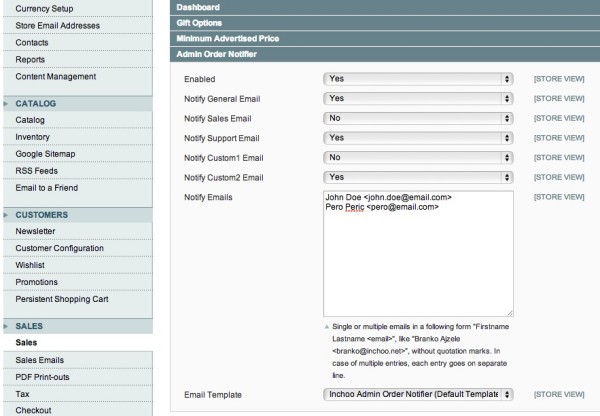Viewport: 600px width, 416px height.
Task: Click inside the Notify Emails textarea
Action: tap(418, 254)
